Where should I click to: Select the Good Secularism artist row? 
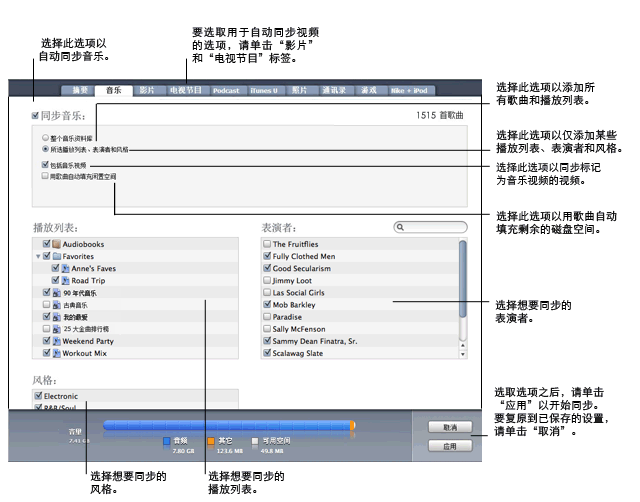[360, 268]
